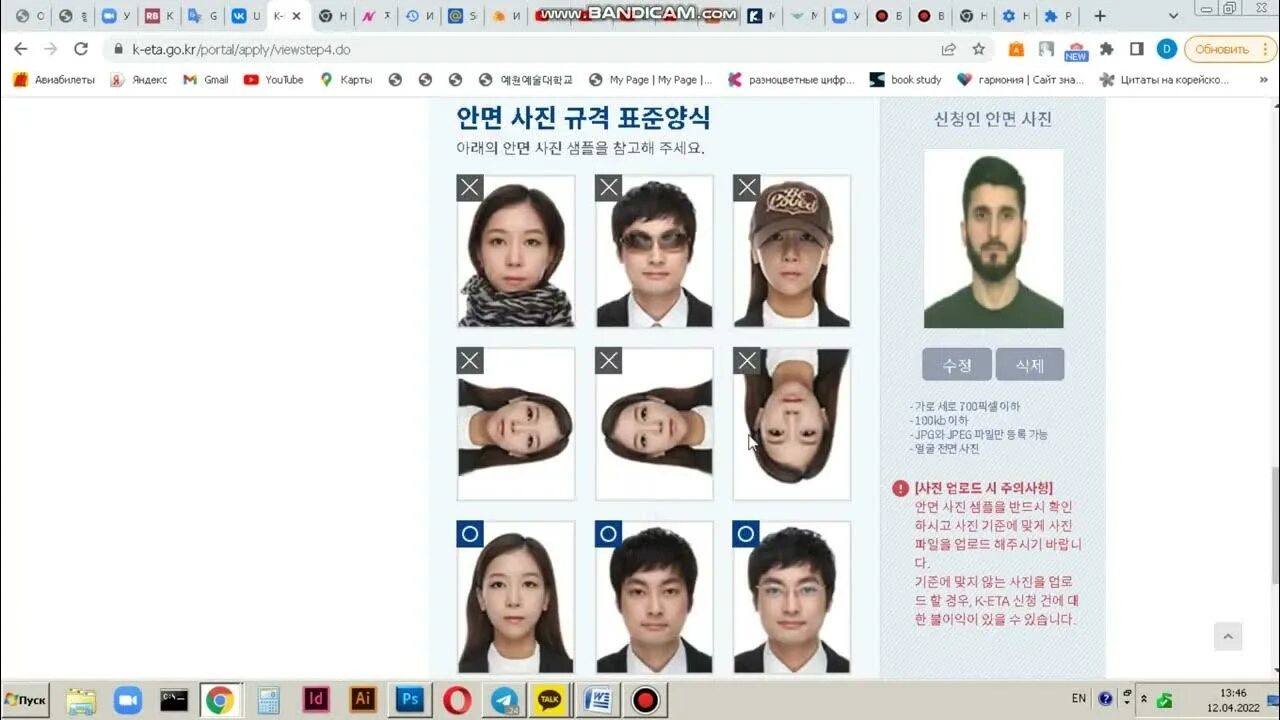Click the red extension icon with NEW badge
This screenshot has width=1280, height=720.
point(1076,50)
